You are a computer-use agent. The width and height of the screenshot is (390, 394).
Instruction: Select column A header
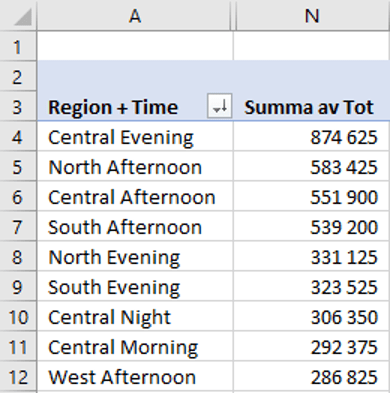click(x=135, y=15)
